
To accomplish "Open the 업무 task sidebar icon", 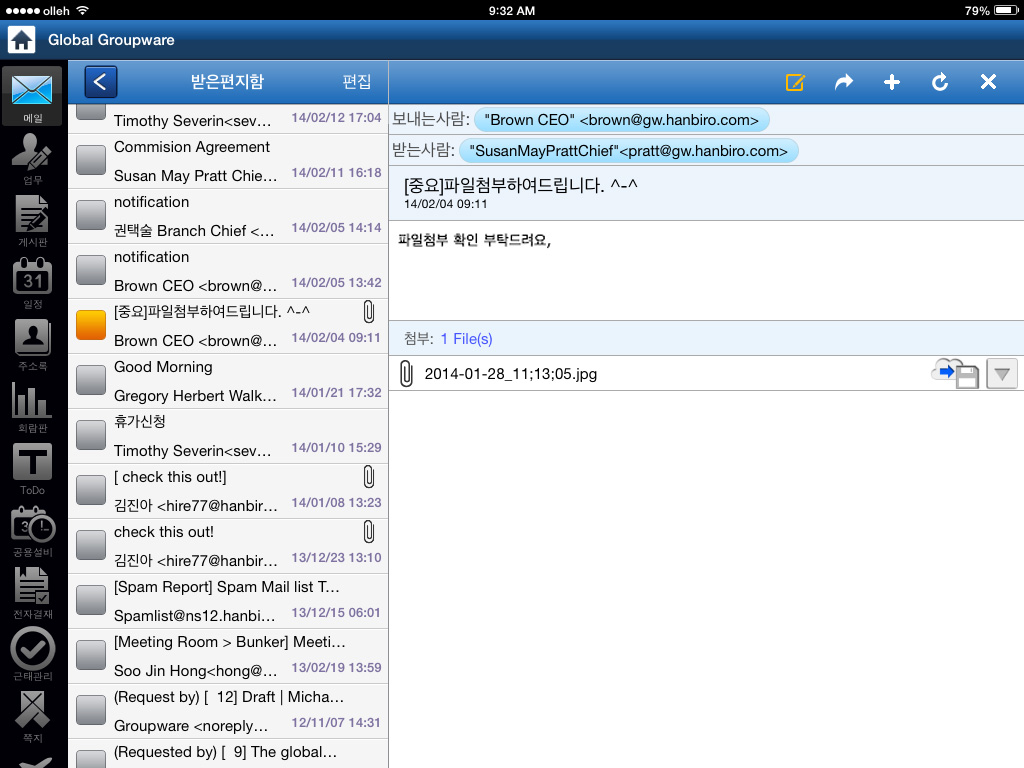I will pyautogui.click(x=32, y=159).
